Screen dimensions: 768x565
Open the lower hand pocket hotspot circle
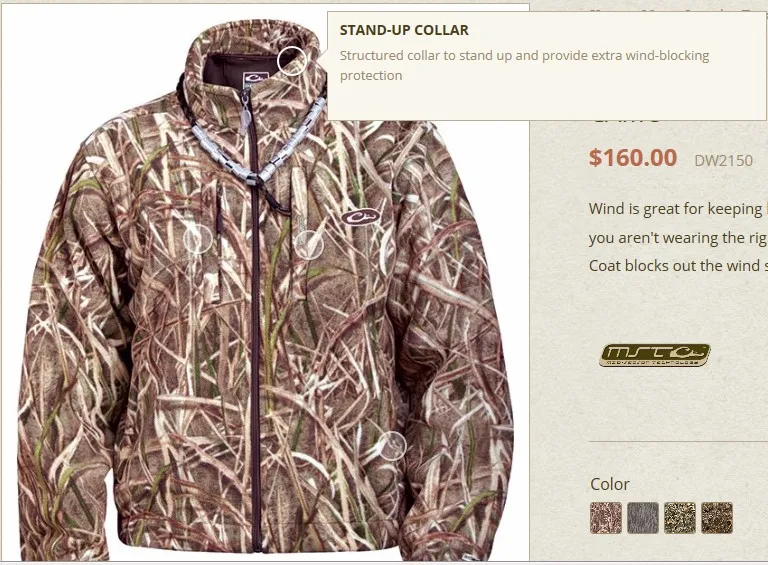(391, 446)
